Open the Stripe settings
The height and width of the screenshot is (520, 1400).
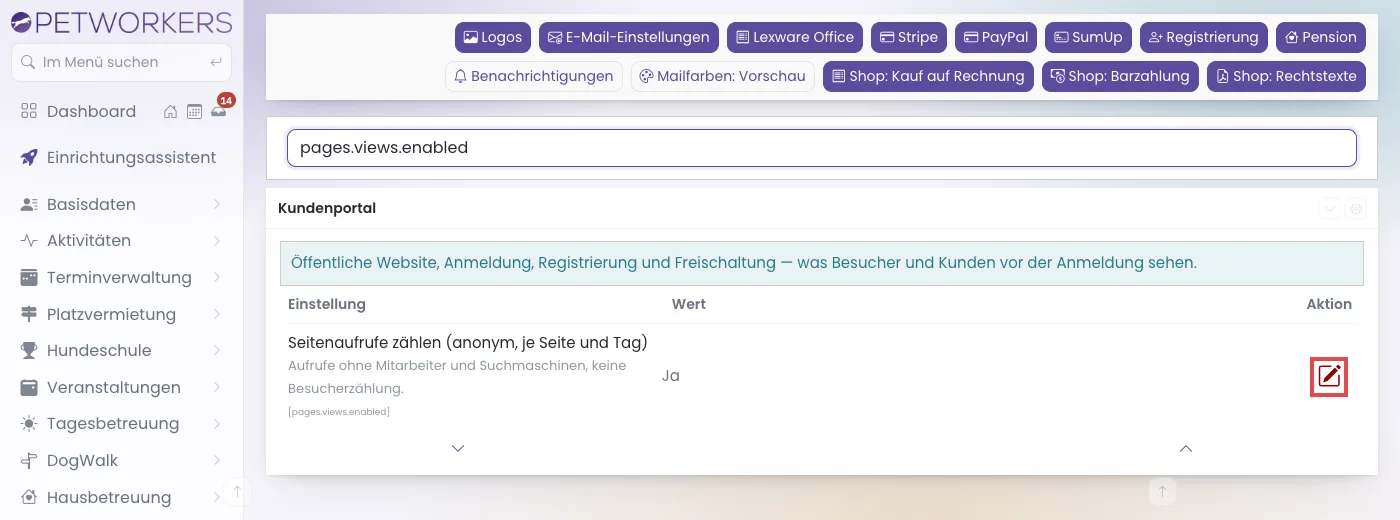tap(909, 37)
